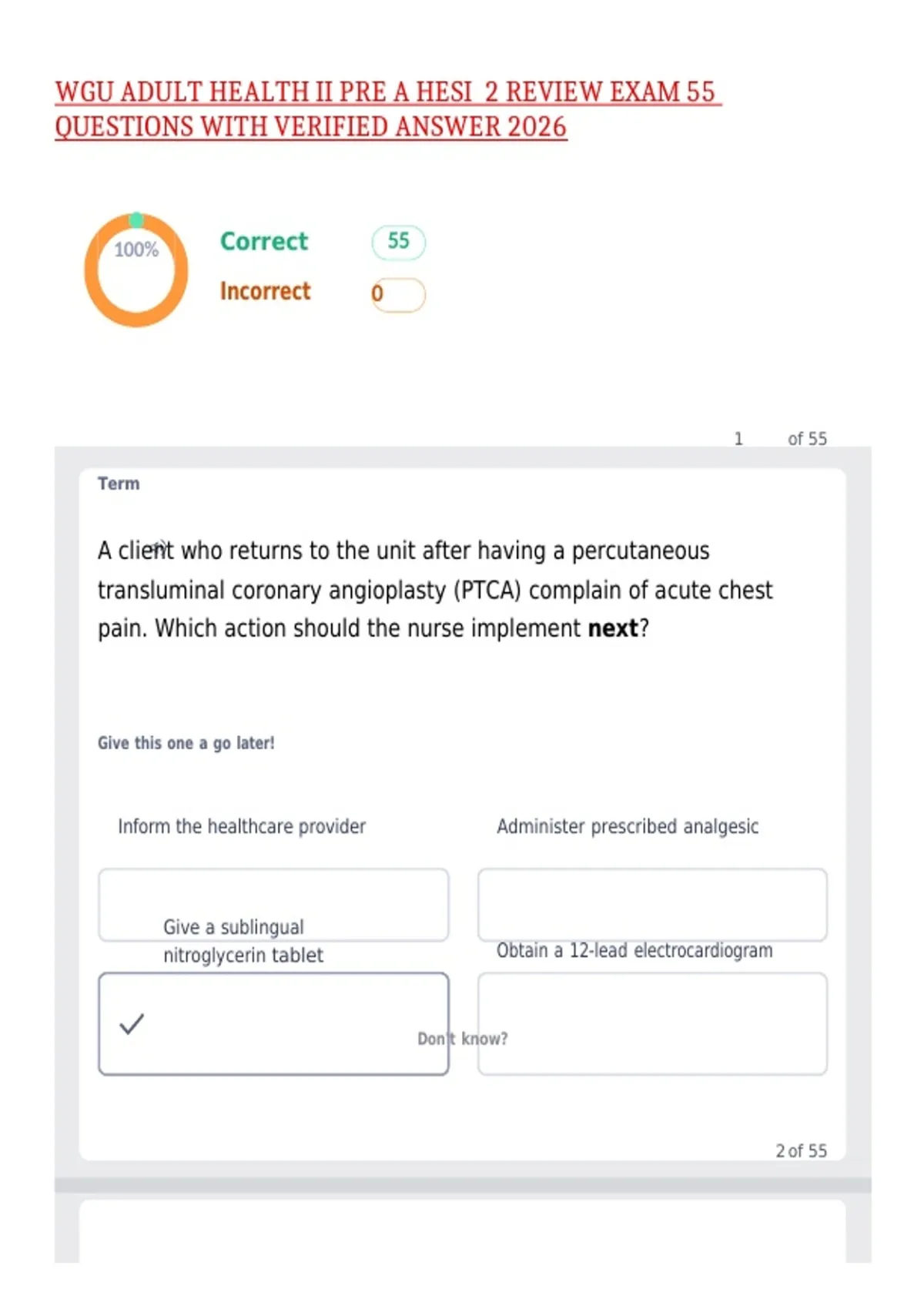Select the Administer prescribed analgesic box
Image resolution: width=924 pixels, height=1309 pixels.
[x=652, y=905]
